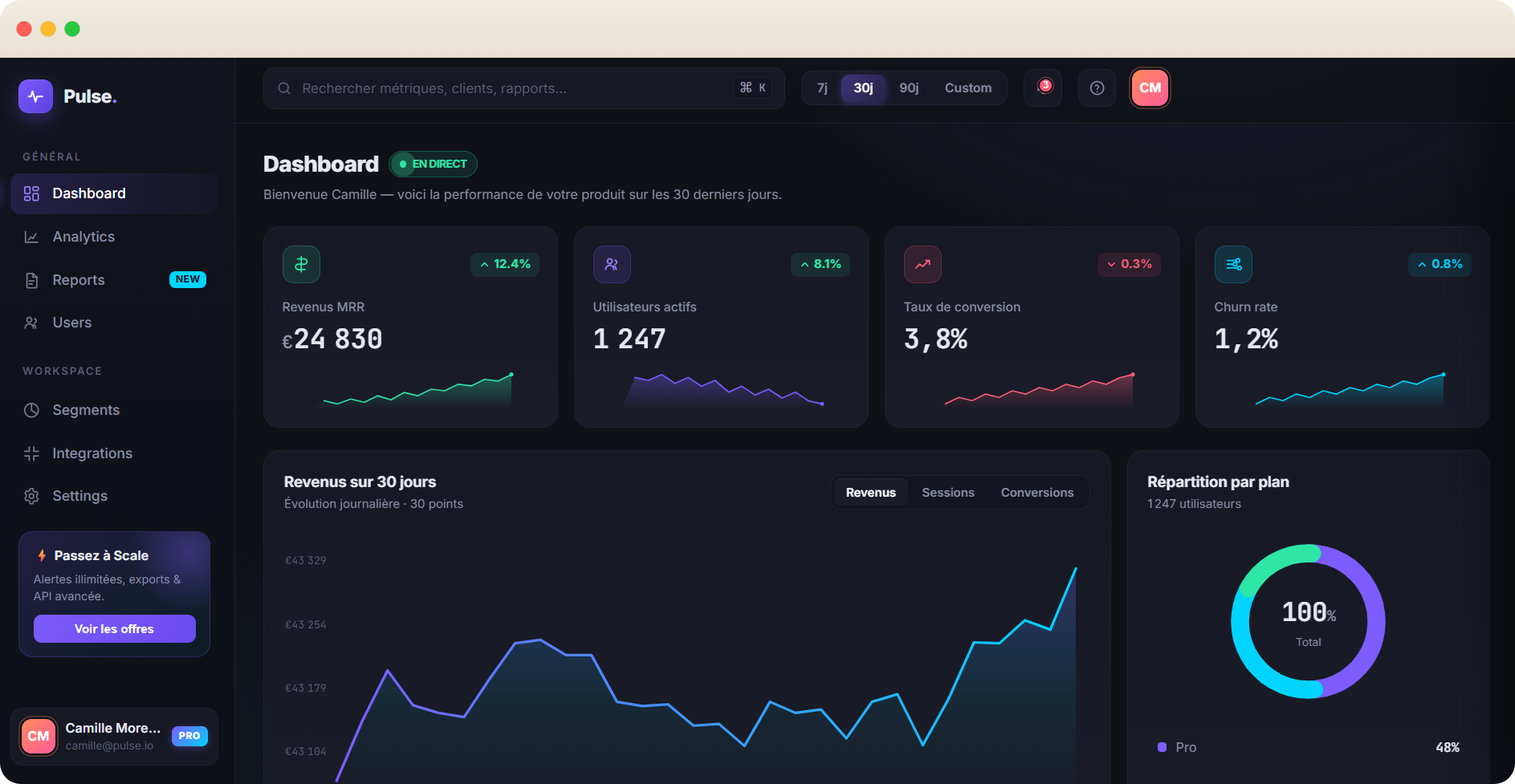Click the 1,2% churn value
The height and width of the screenshot is (784, 1515).
pyautogui.click(x=1247, y=339)
